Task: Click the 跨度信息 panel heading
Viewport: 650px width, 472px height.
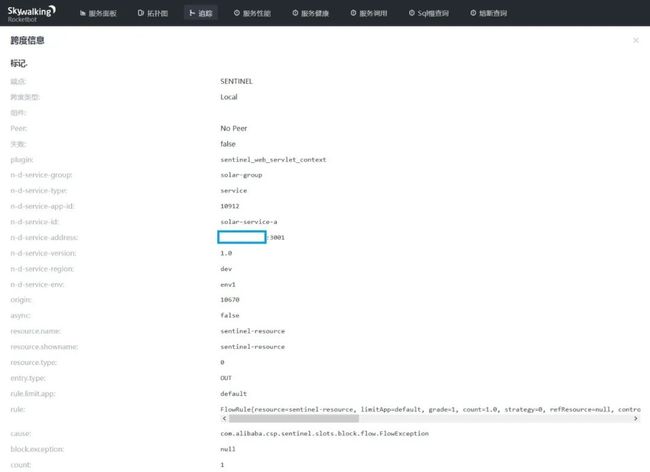Action: (27, 40)
